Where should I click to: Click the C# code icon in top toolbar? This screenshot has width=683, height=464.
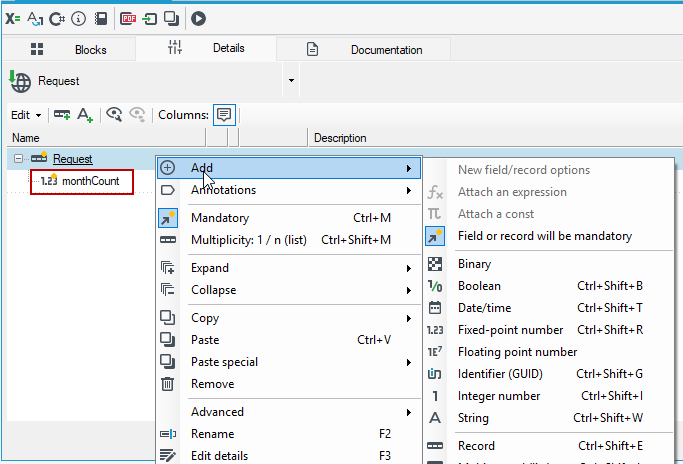pos(57,19)
